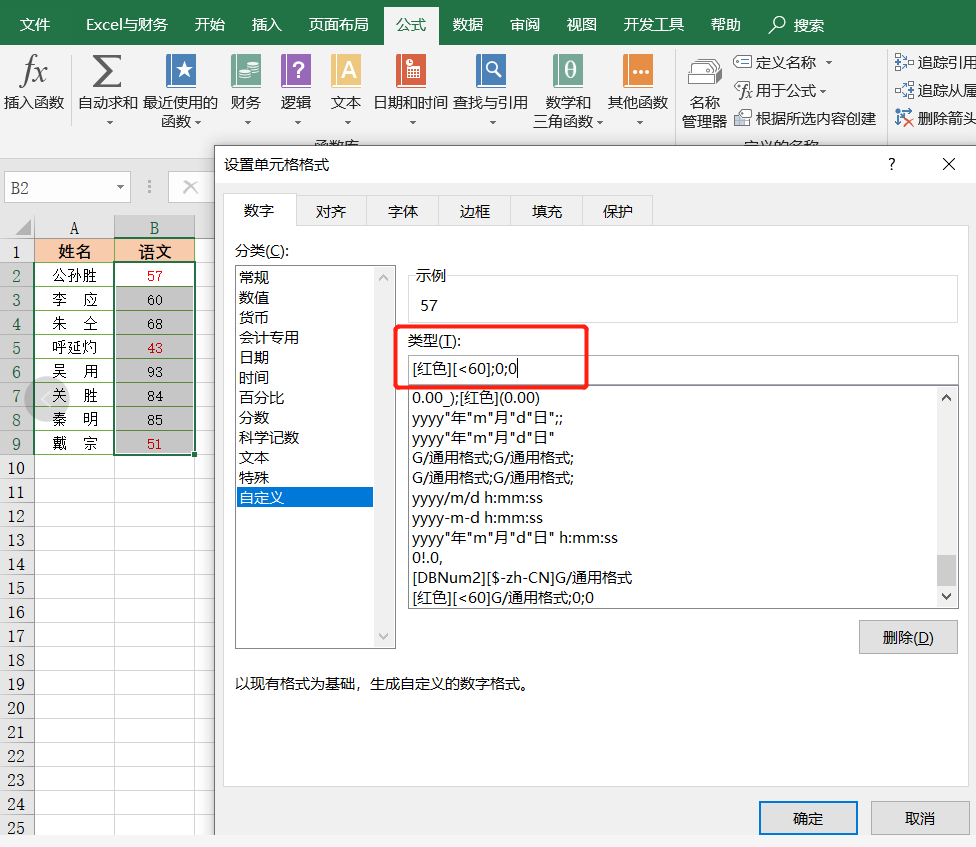Select the Percentage (百分比) category
The height and width of the screenshot is (847, 976).
click(305, 397)
